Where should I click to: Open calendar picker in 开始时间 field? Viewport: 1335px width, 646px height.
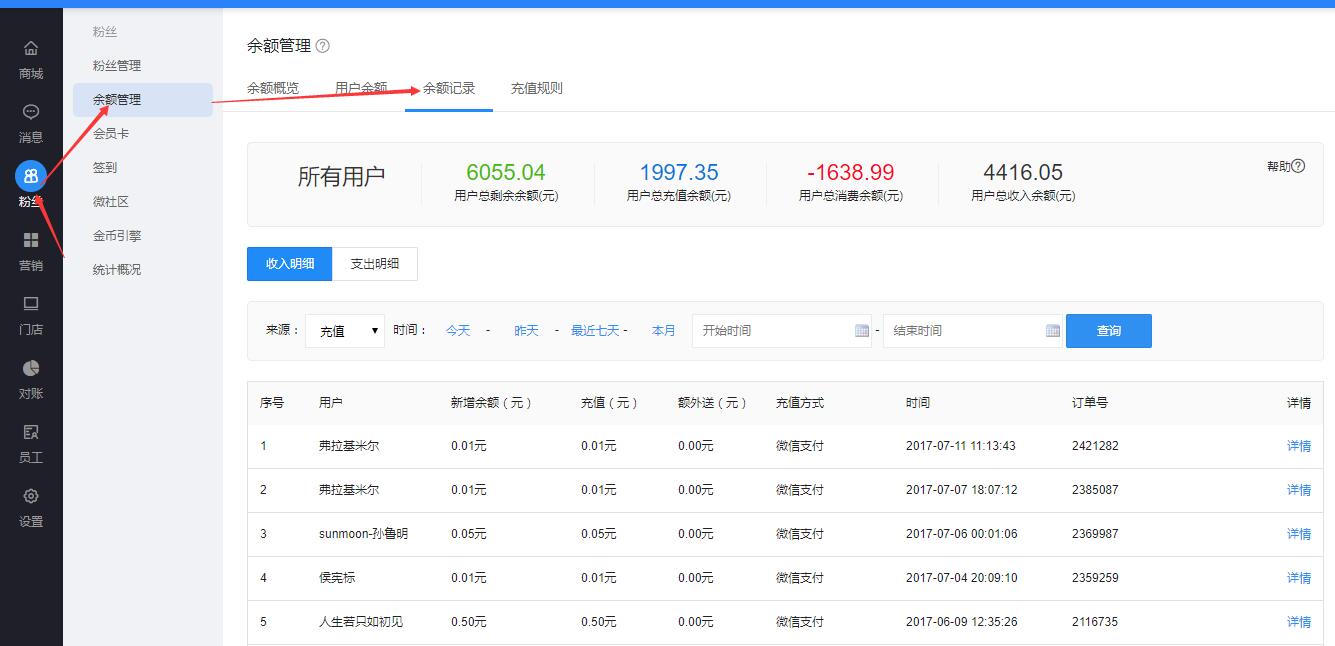coord(862,331)
